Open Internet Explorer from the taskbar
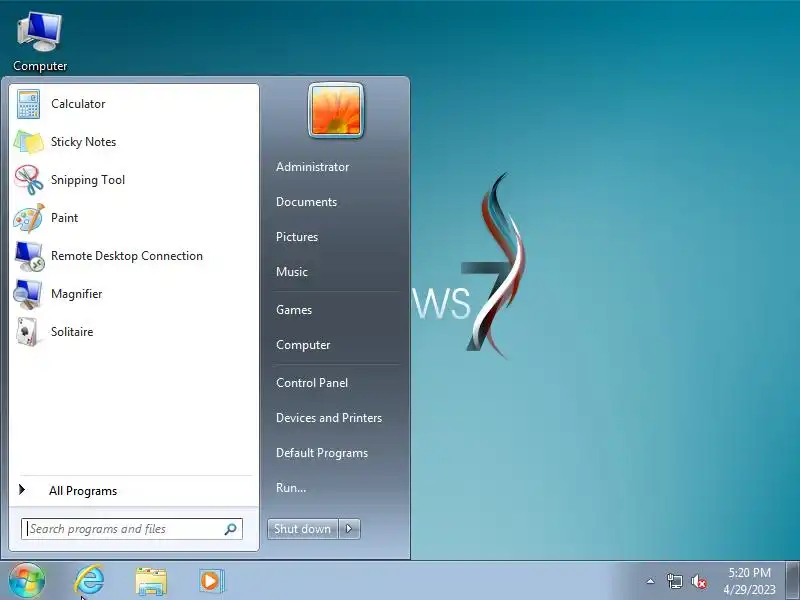This screenshot has width=800, height=600. (x=89, y=581)
